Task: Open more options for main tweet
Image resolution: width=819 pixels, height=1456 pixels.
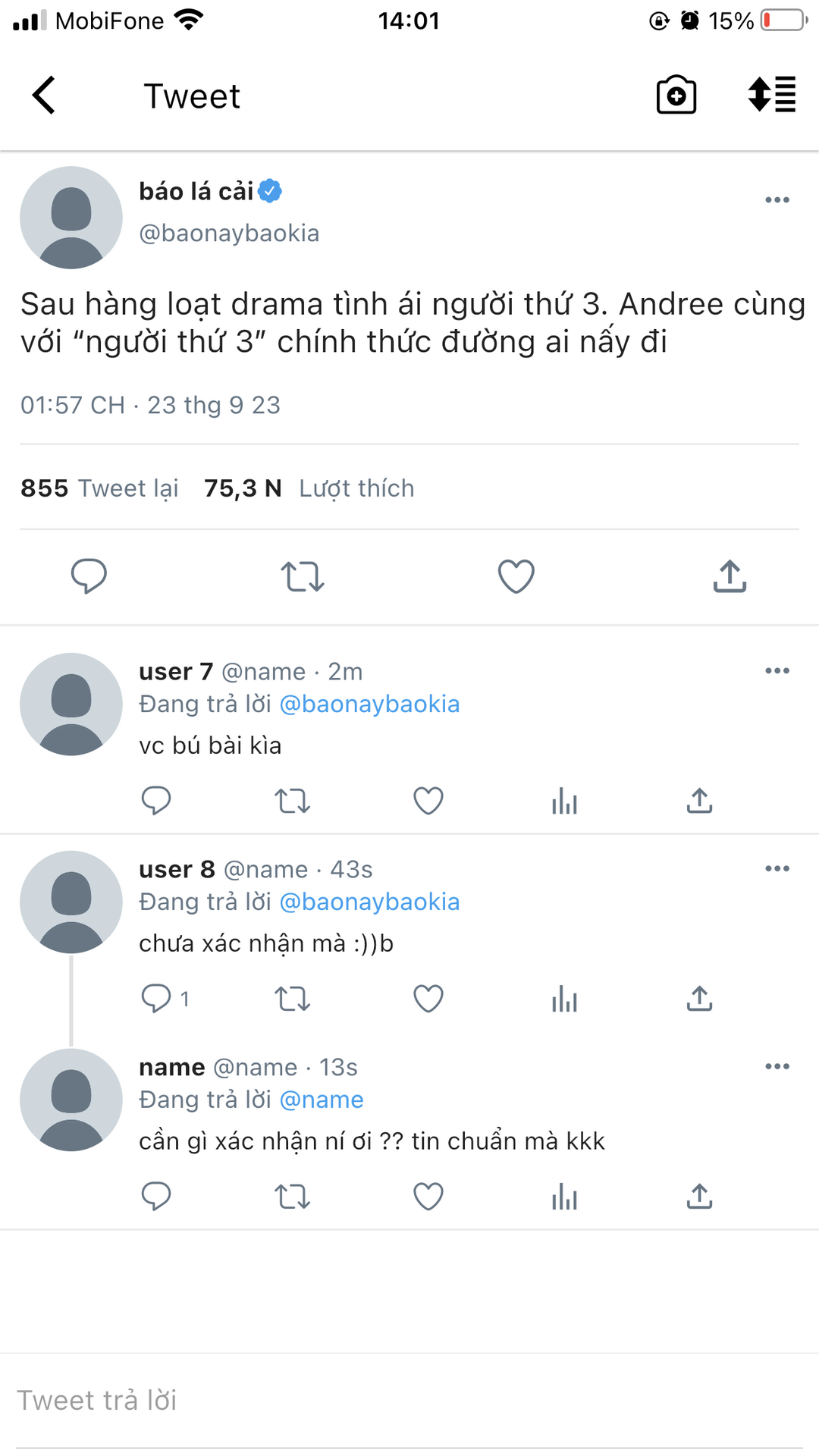Action: click(777, 200)
